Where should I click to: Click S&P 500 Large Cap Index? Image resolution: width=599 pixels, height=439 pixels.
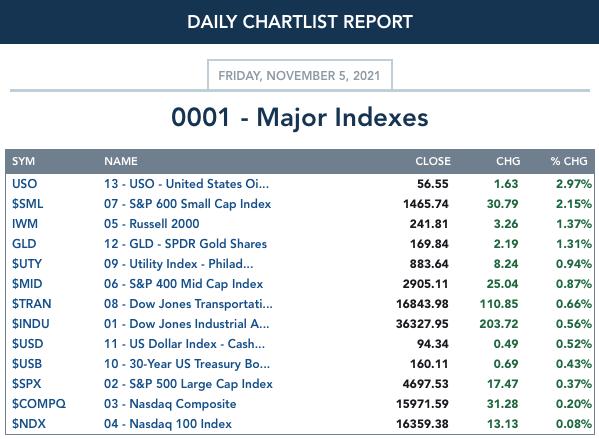(188, 384)
